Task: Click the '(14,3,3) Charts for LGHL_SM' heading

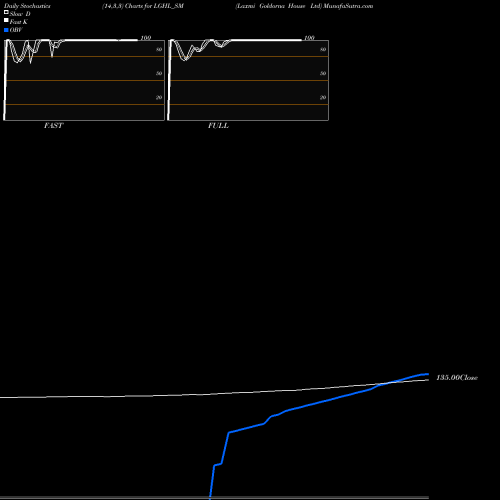Action: pos(143,6)
